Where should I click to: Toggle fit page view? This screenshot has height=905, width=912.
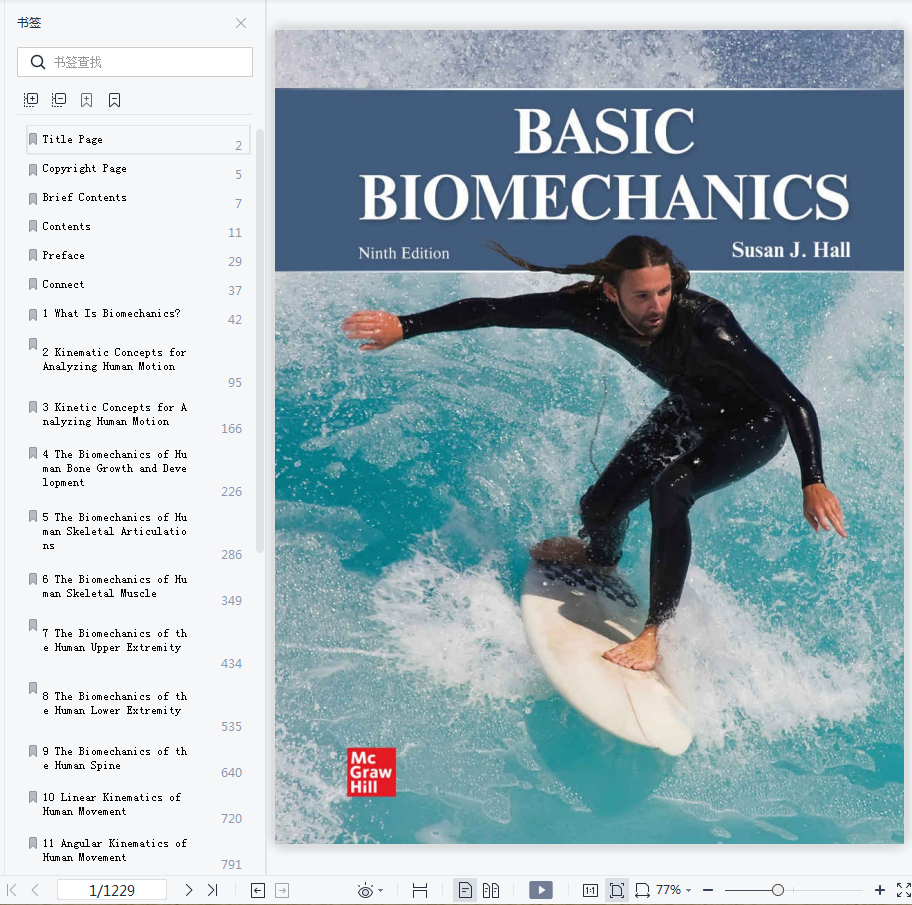[x=617, y=890]
